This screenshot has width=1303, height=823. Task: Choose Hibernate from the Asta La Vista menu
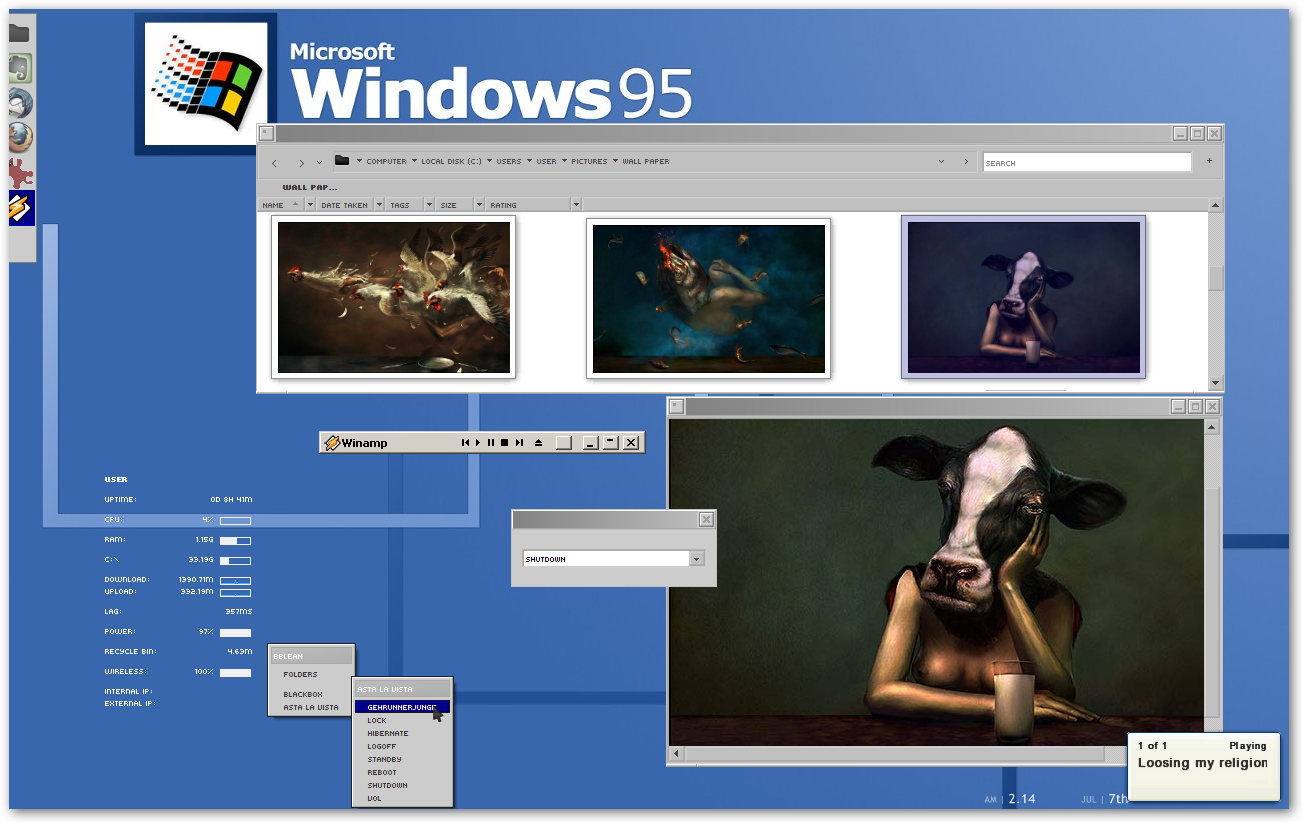coord(402,733)
